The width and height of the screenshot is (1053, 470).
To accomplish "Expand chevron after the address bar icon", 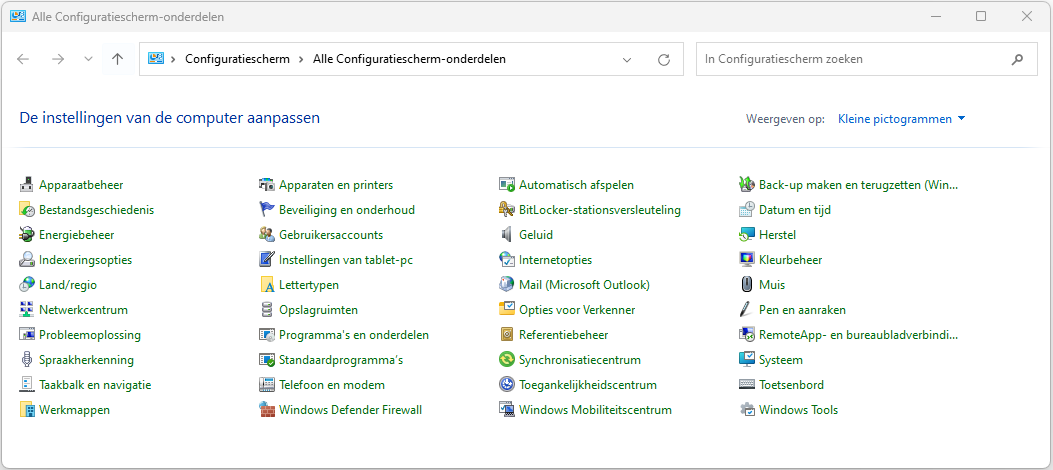I will tap(173, 59).
